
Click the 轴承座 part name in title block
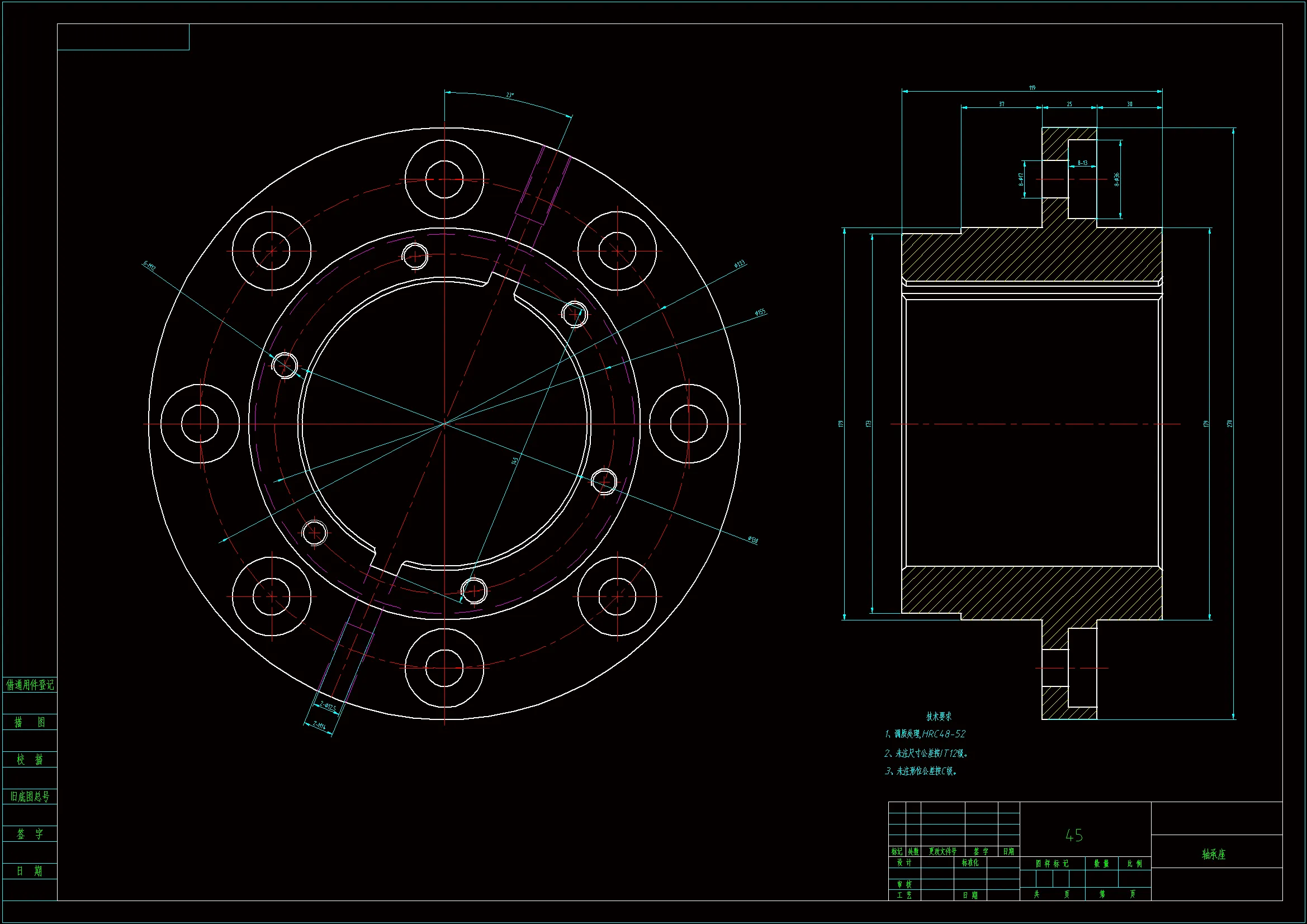pos(1213,854)
